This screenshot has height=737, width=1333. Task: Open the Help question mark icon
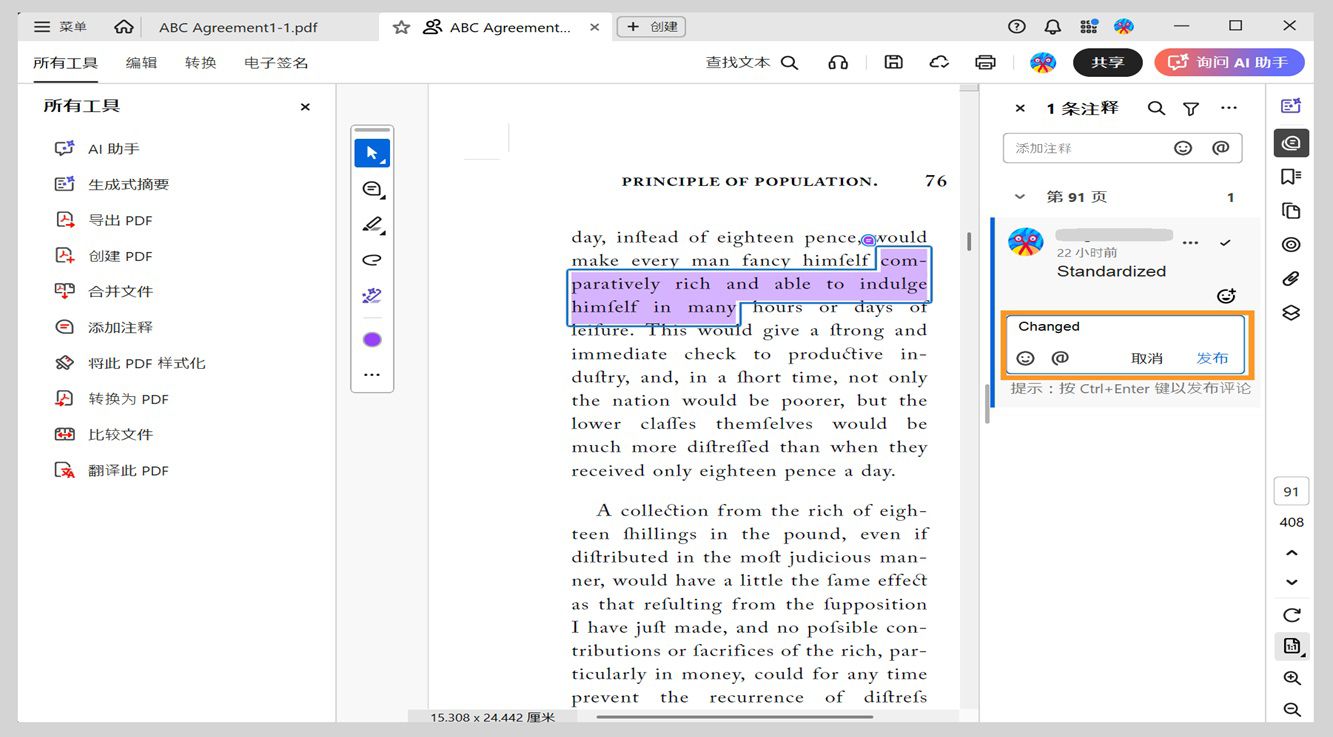click(x=1017, y=27)
